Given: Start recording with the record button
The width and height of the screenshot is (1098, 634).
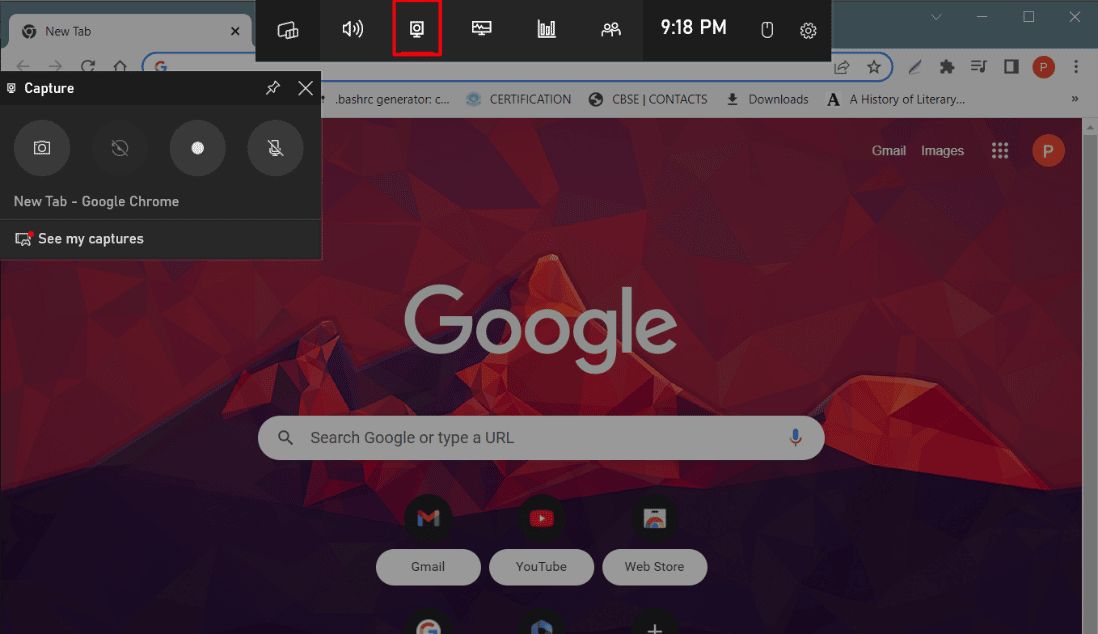Looking at the screenshot, I should pos(197,148).
